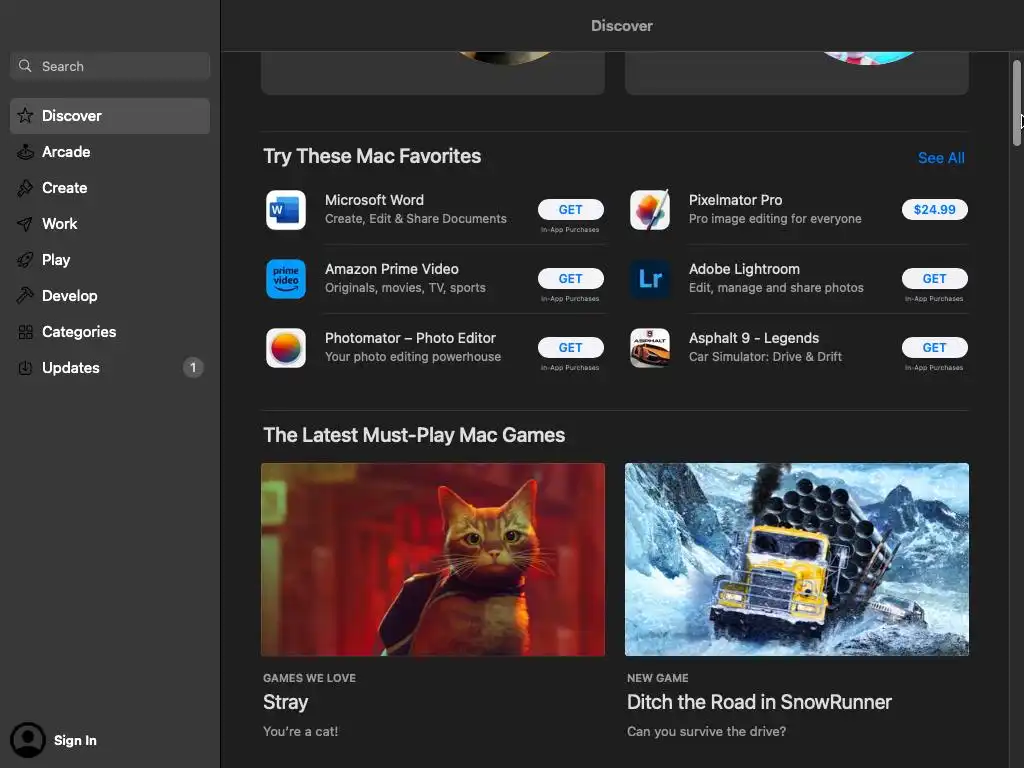The image size is (1024, 768).
Task: Select the Discover sidebar item
Action: [110, 116]
